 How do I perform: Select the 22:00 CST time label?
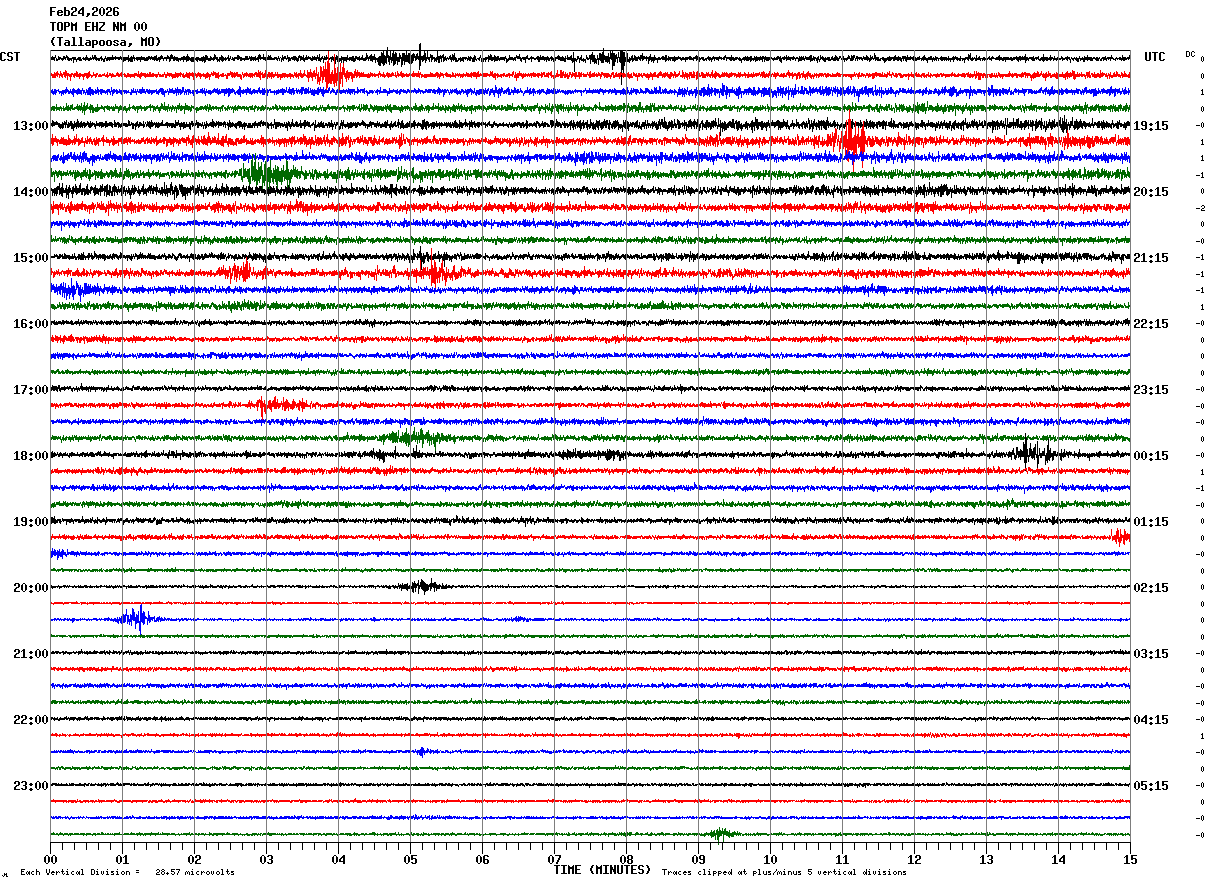click(30, 720)
